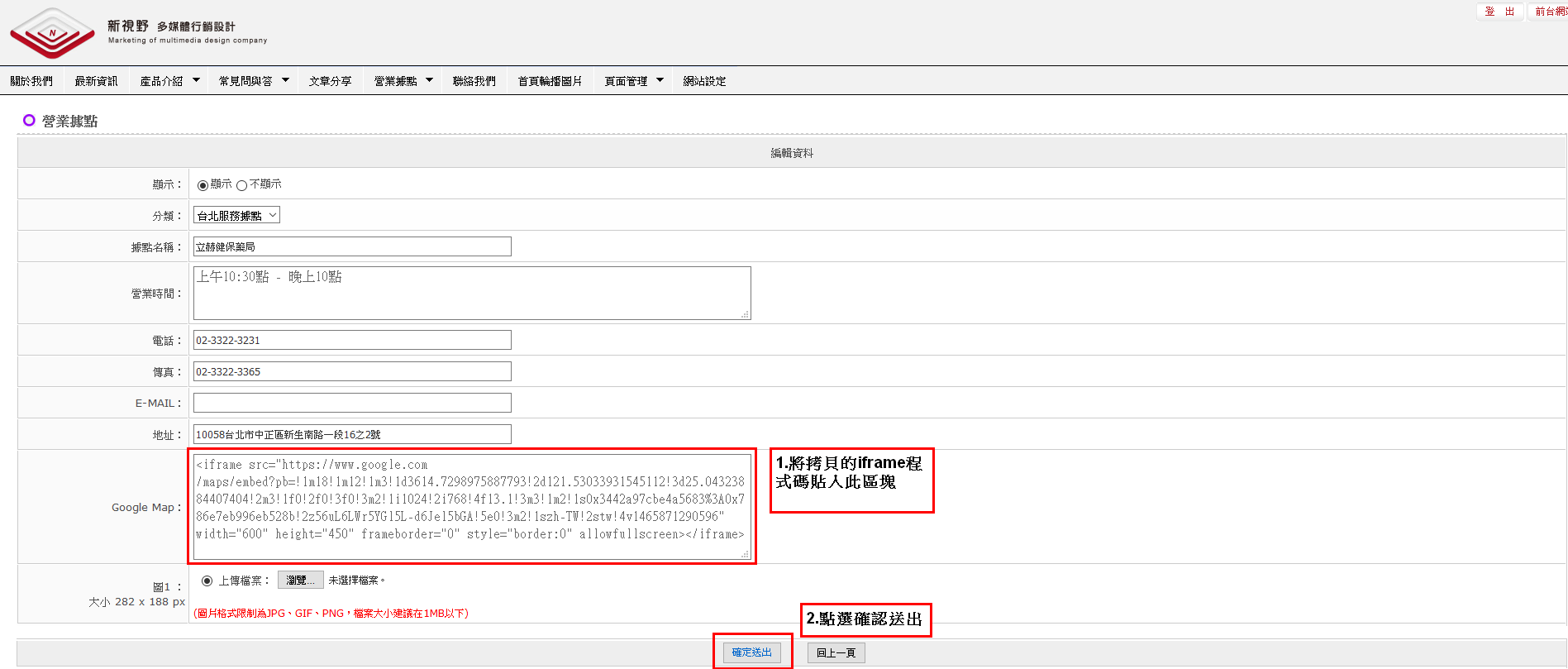
Task: Open 網站設定 from the navigation bar
Action: click(704, 81)
